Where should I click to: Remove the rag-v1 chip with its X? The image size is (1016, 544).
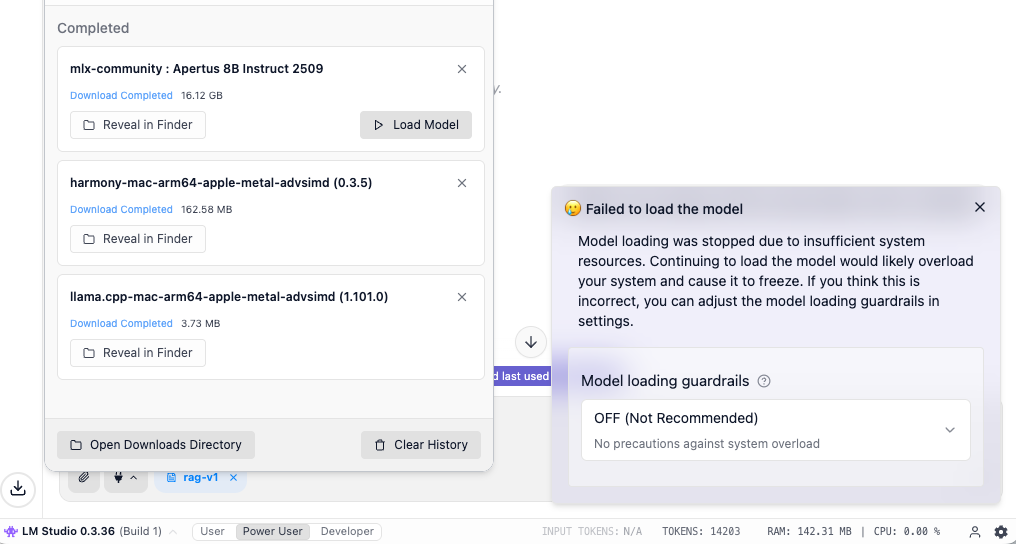[x=233, y=478]
